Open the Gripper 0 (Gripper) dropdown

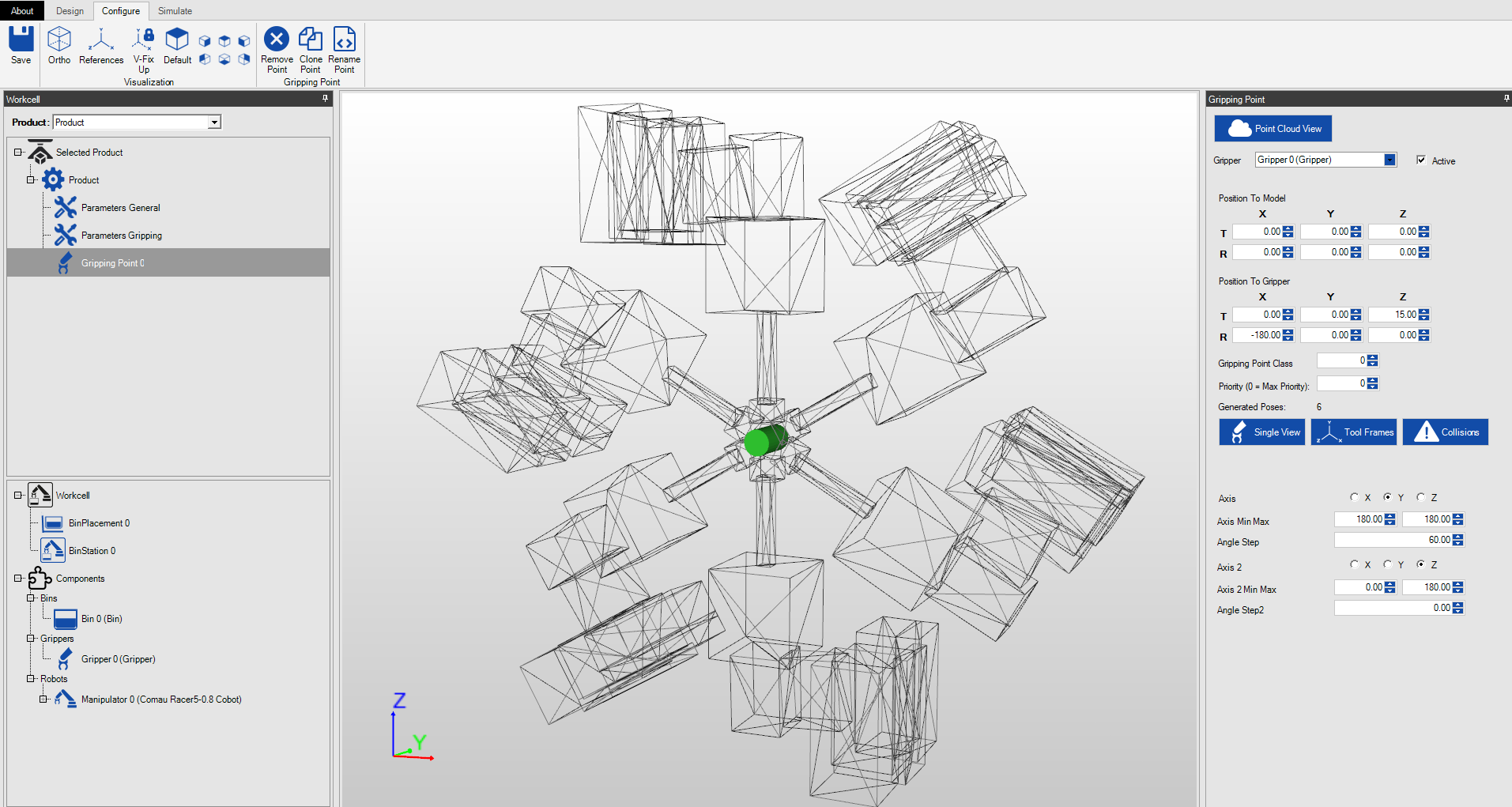pos(1390,160)
